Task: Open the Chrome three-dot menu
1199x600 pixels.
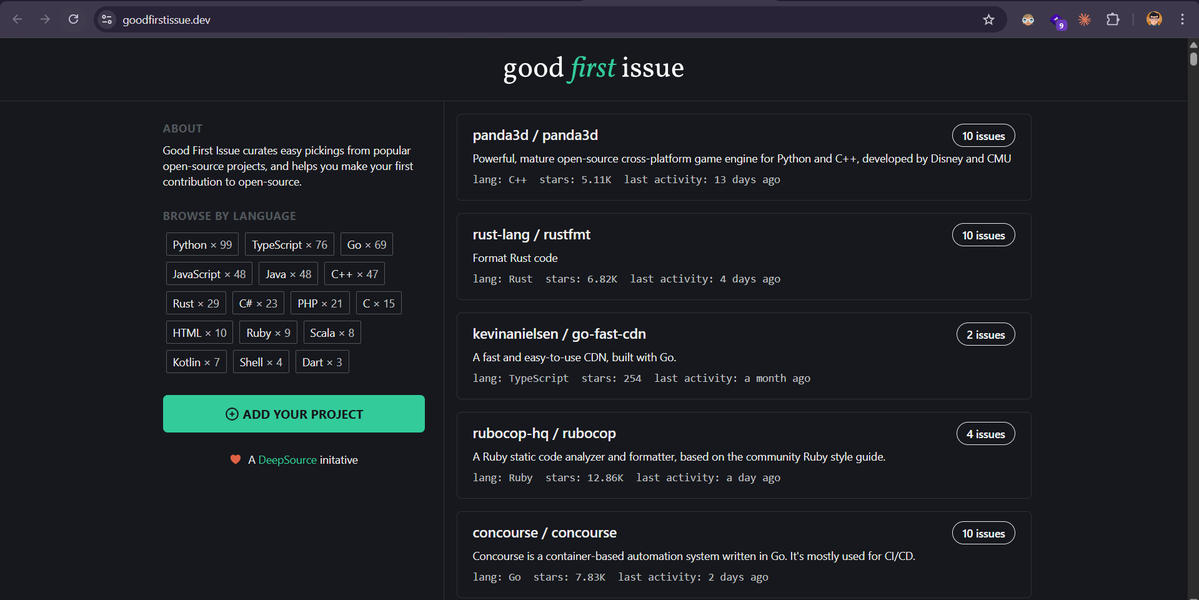Action: coord(1182,20)
